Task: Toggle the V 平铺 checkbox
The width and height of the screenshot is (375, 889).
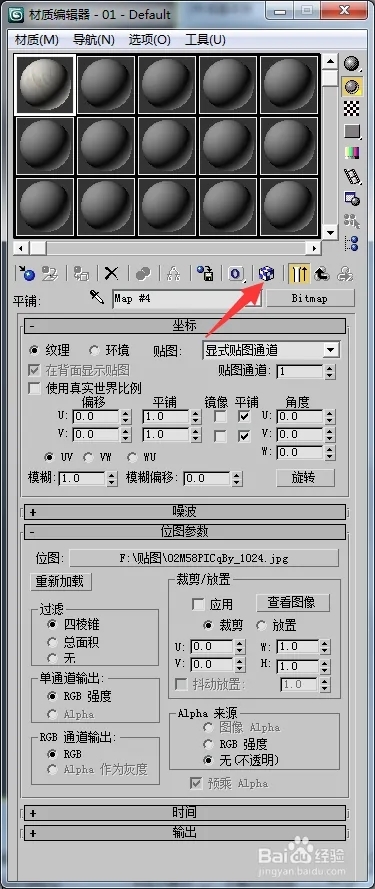Action: 245,436
